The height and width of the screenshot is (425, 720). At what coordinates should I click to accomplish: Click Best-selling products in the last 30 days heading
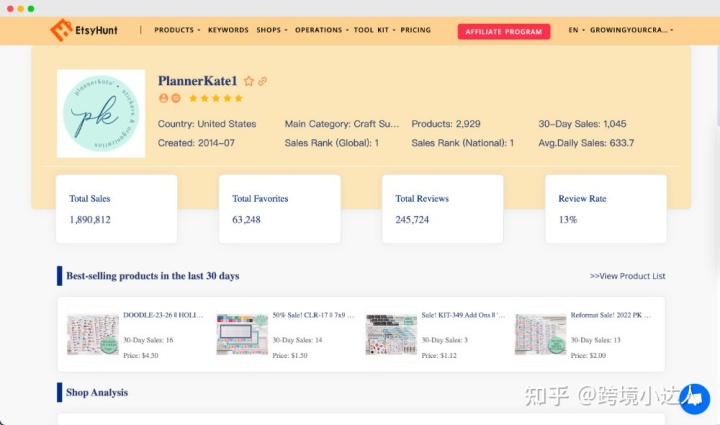[152, 276]
